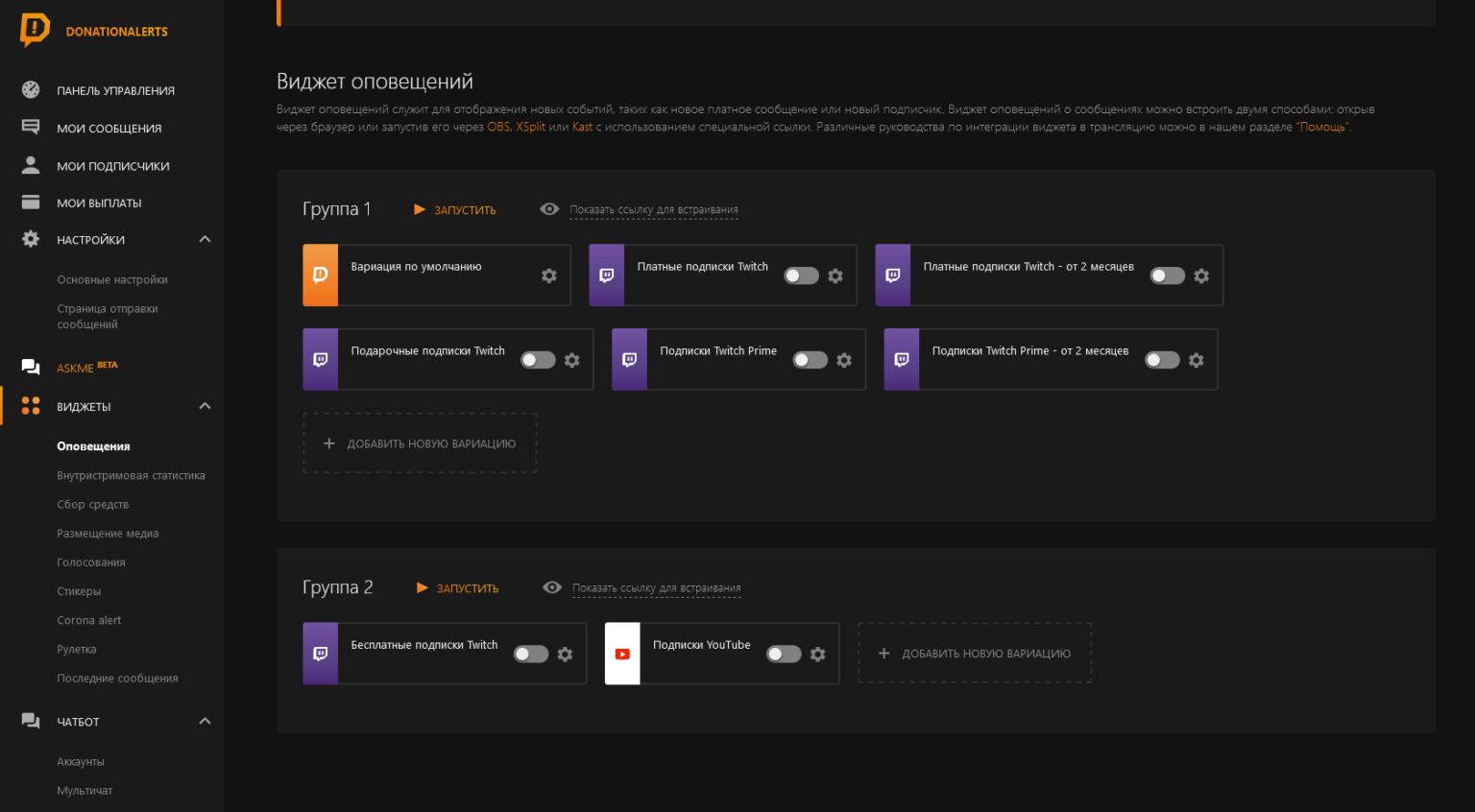
Task: Open Размещение медиа menu item
Action: pyautogui.click(x=108, y=534)
